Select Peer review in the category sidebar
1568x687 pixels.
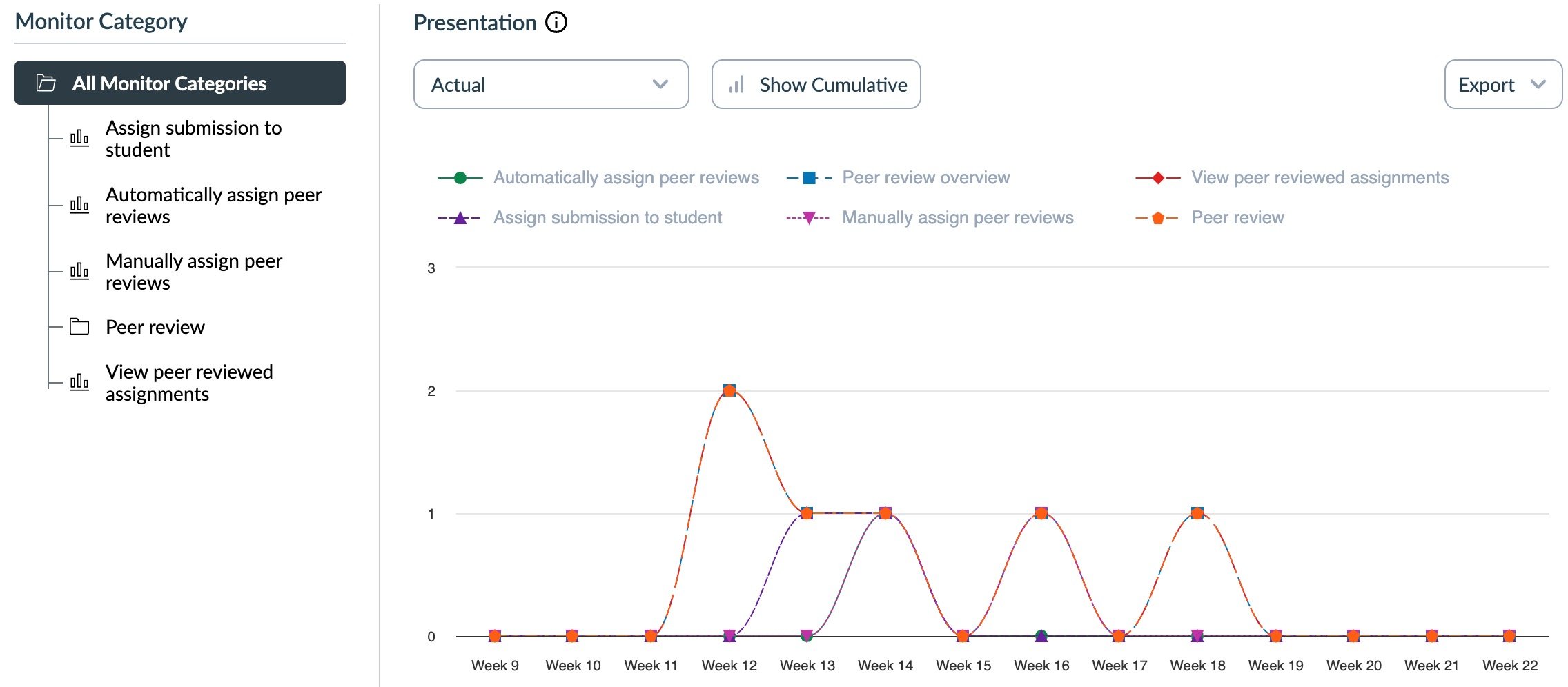(154, 327)
